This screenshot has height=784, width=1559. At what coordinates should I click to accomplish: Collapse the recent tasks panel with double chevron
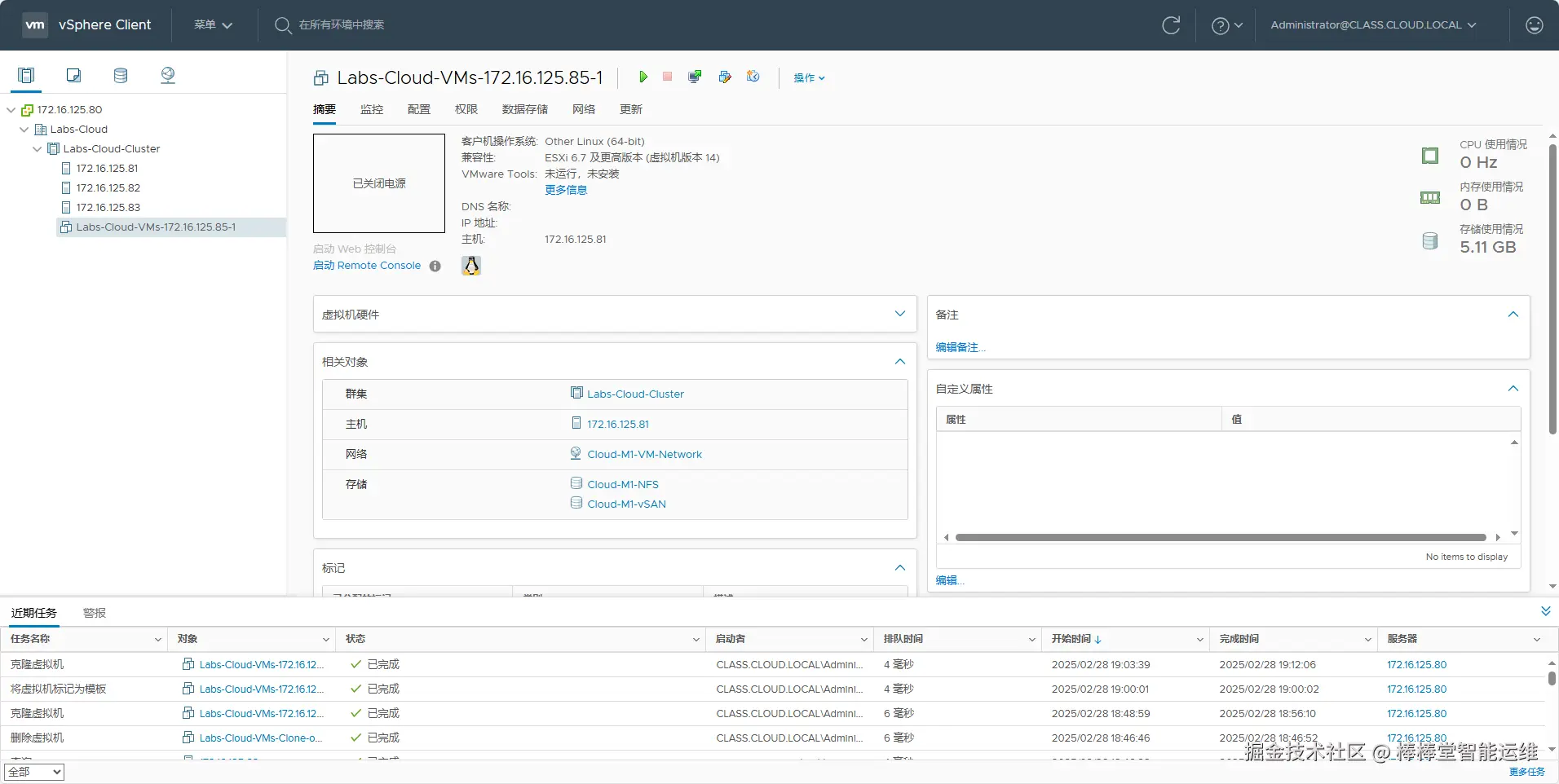[x=1545, y=611]
